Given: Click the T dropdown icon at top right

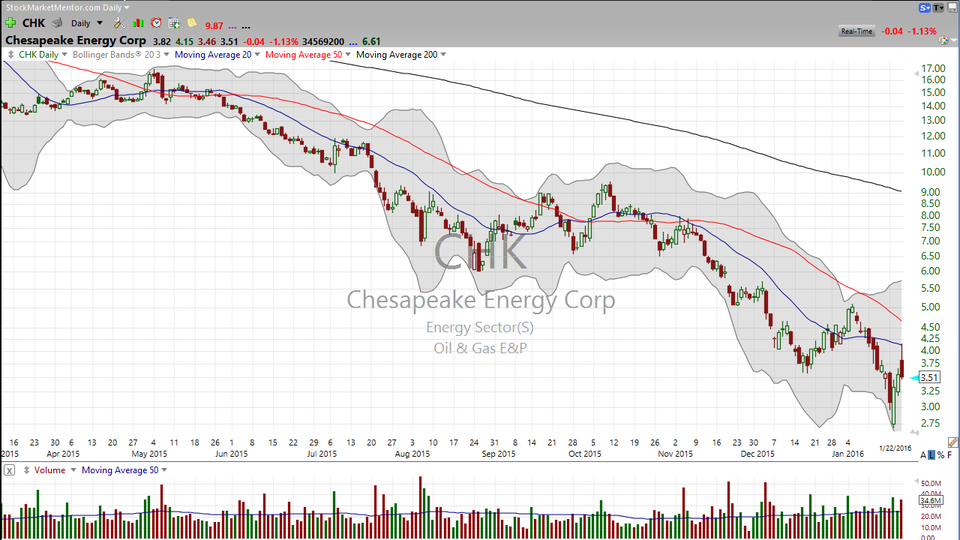Looking at the screenshot, I should pos(938,7).
